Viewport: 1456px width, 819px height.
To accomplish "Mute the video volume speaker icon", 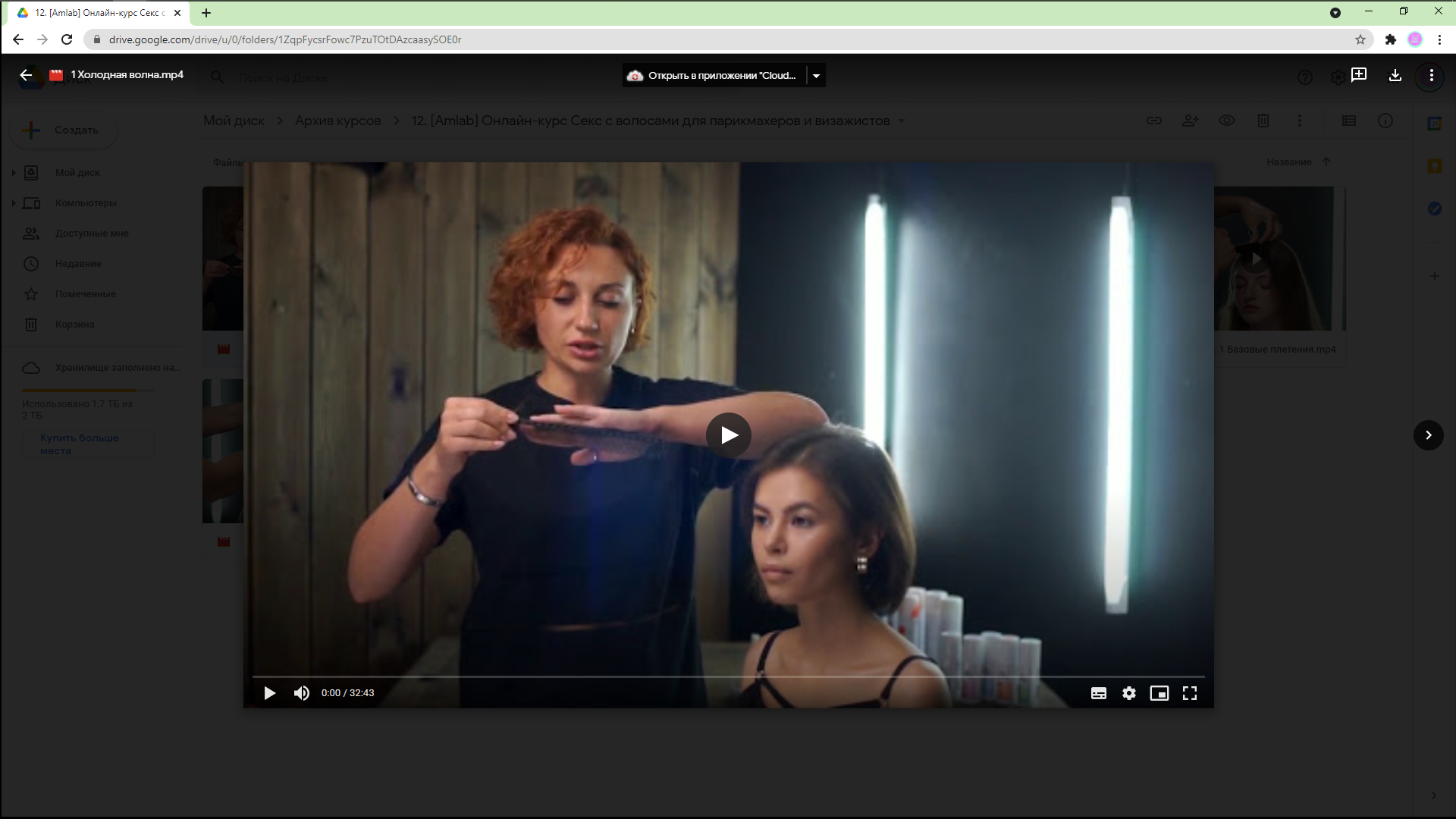I will click(x=302, y=693).
